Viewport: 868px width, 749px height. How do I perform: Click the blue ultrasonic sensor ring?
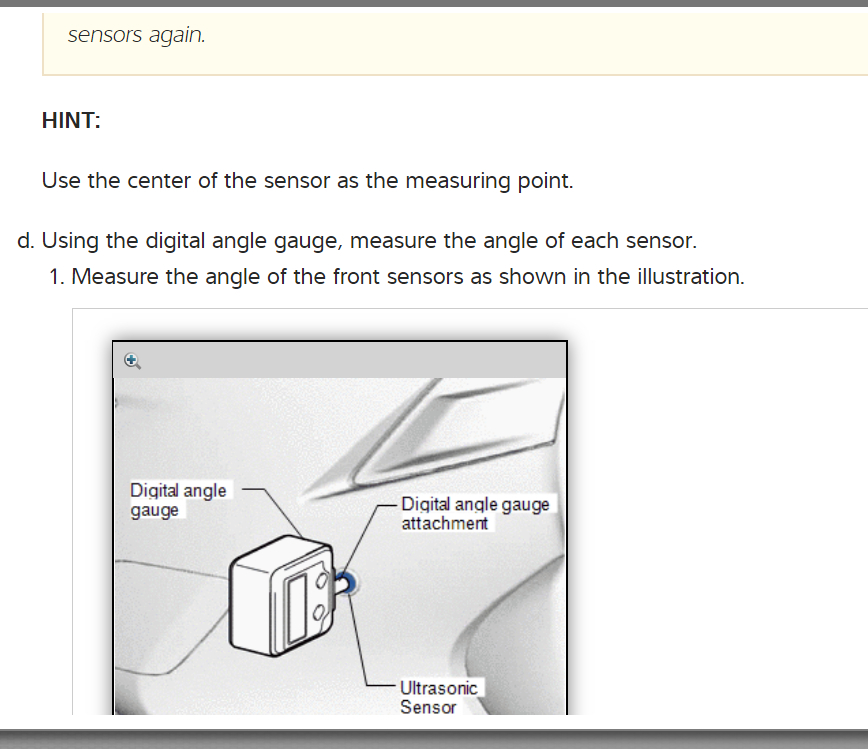(352, 583)
